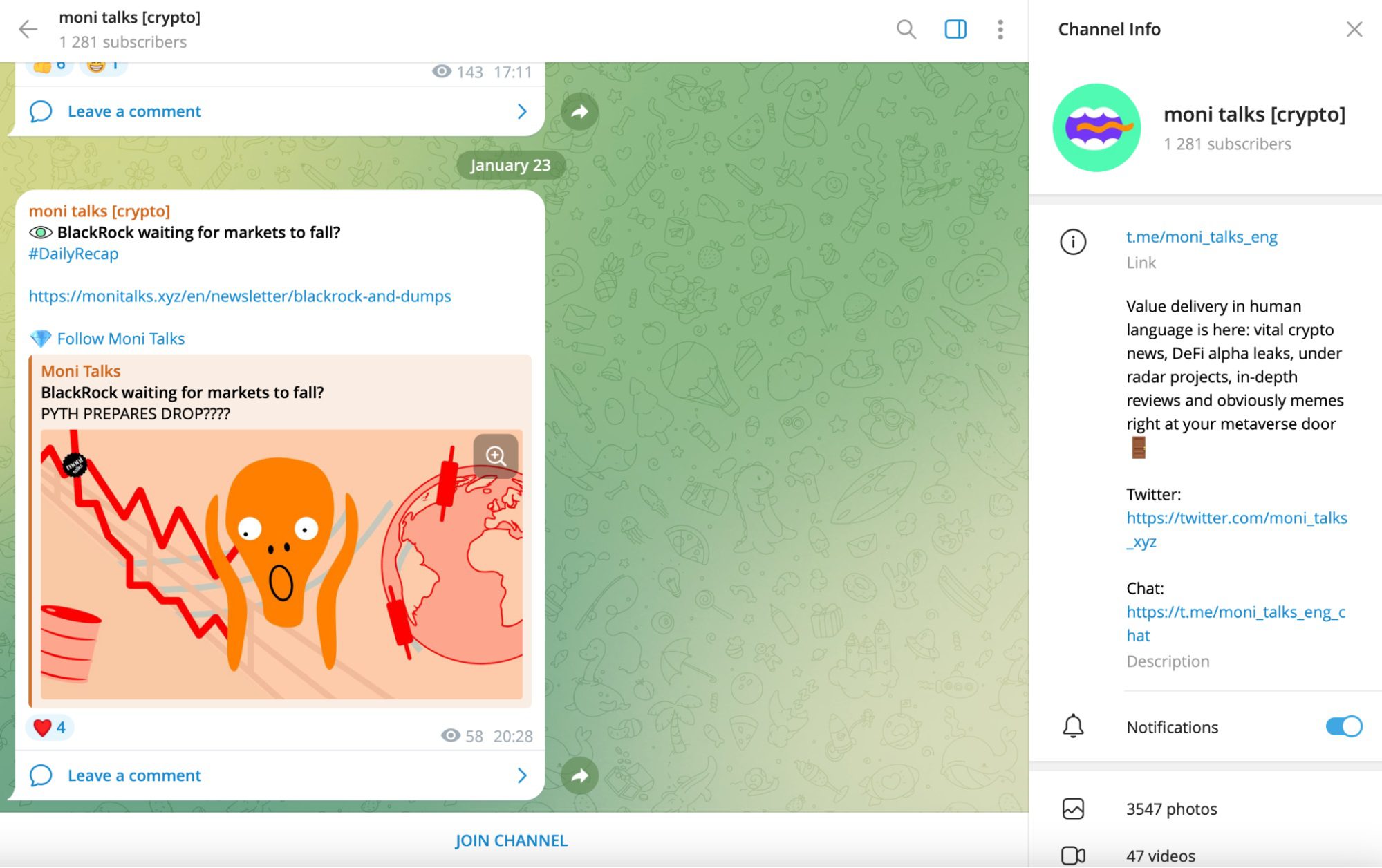
Task: Click the Notifications bell icon
Action: (1073, 726)
